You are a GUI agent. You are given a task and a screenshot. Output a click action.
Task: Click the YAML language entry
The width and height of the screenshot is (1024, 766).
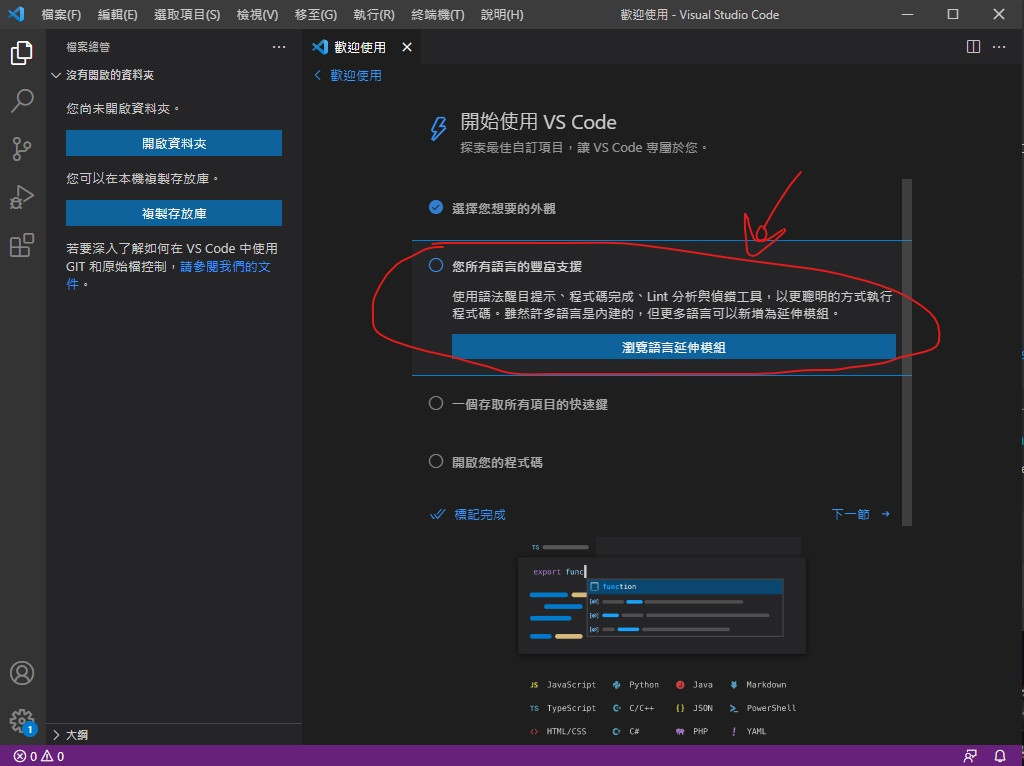pyautogui.click(x=748, y=732)
